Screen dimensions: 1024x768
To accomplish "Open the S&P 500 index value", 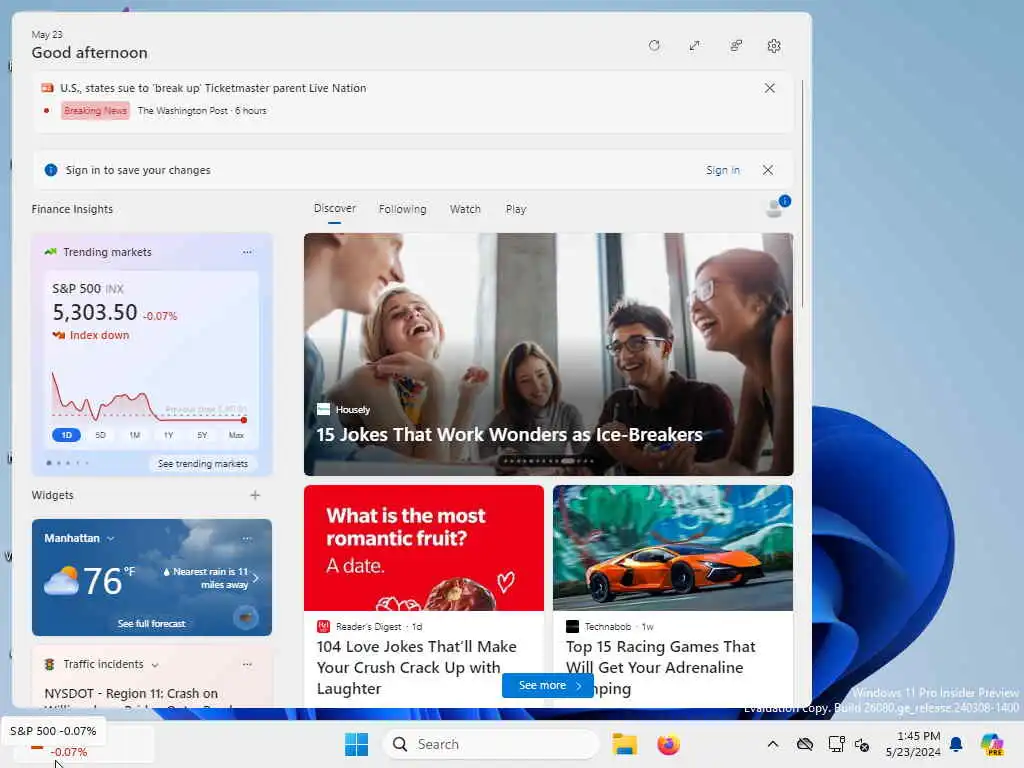I will (x=95, y=312).
